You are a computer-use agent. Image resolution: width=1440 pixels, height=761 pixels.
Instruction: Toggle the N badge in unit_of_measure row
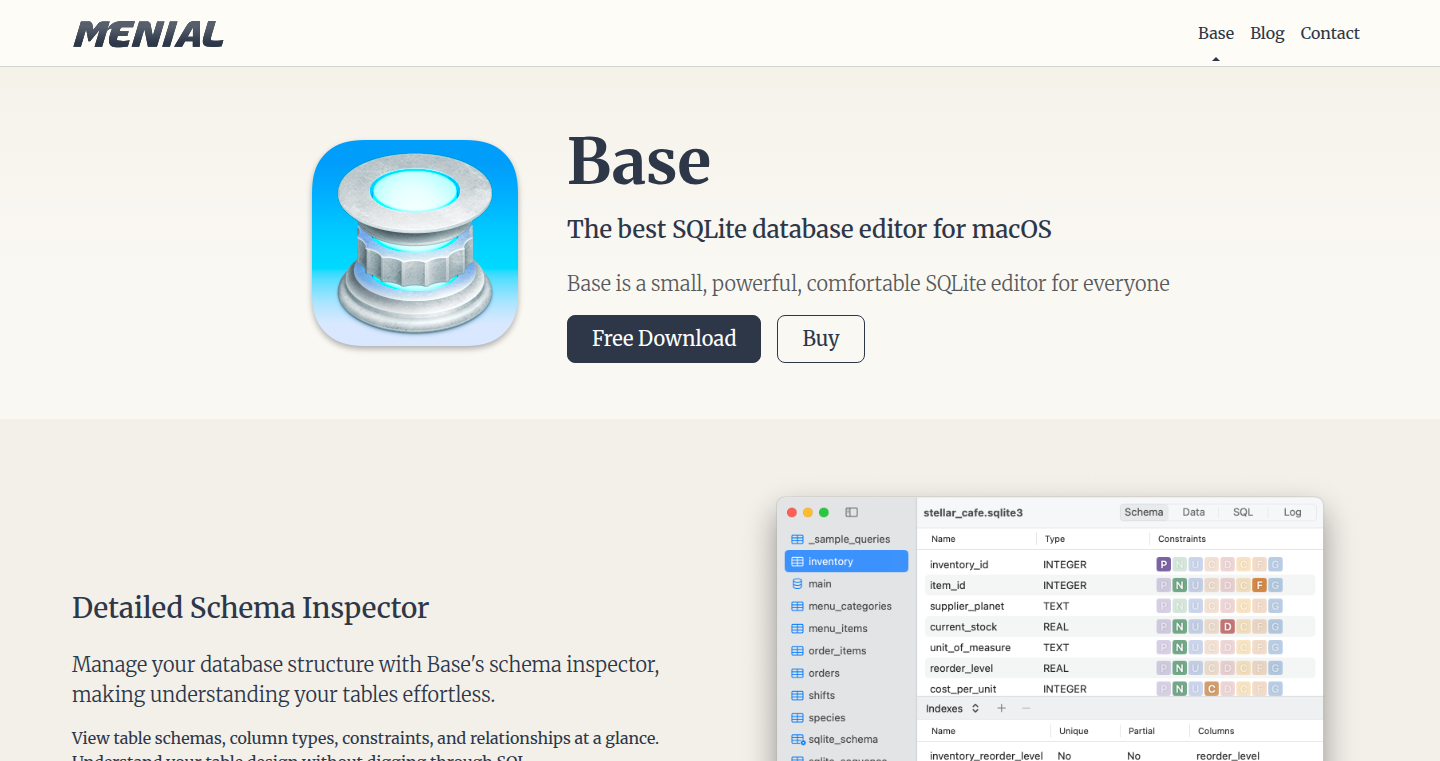click(1179, 647)
